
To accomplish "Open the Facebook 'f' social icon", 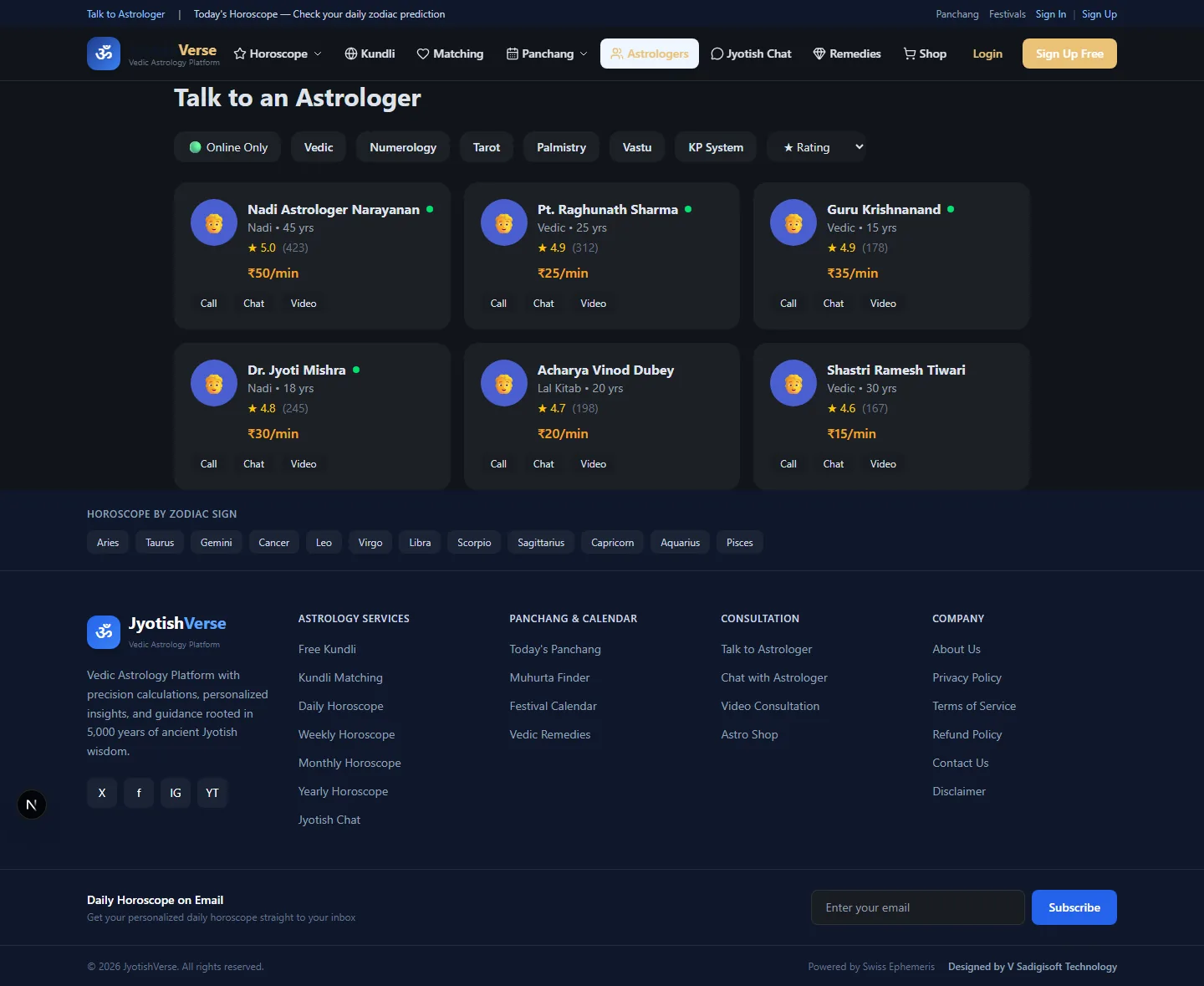I will [x=139, y=793].
